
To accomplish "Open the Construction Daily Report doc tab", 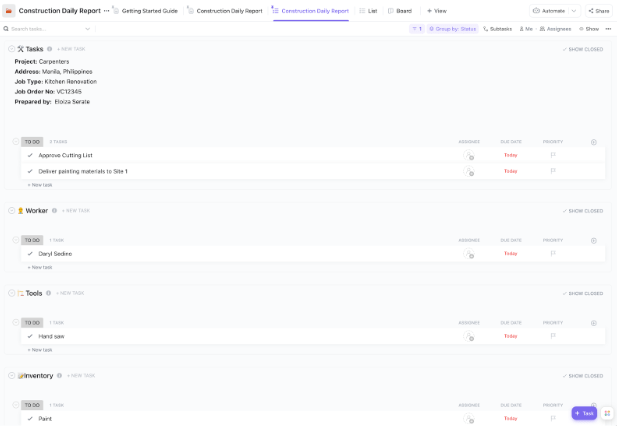I will tap(225, 11).
